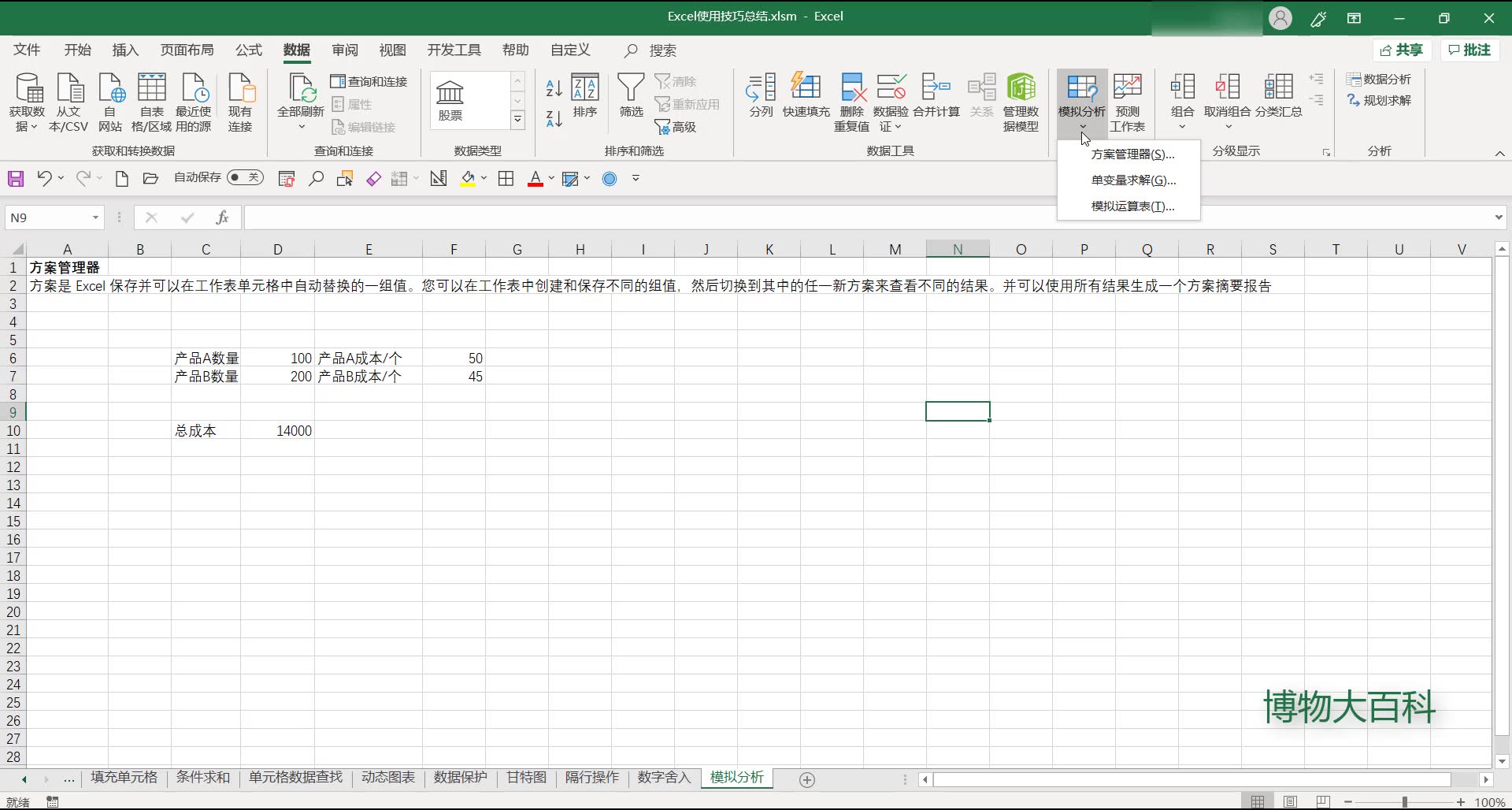Expand the 组合 (Group) dropdown
Viewport: 1512px width, 810px height.
click(1182, 127)
